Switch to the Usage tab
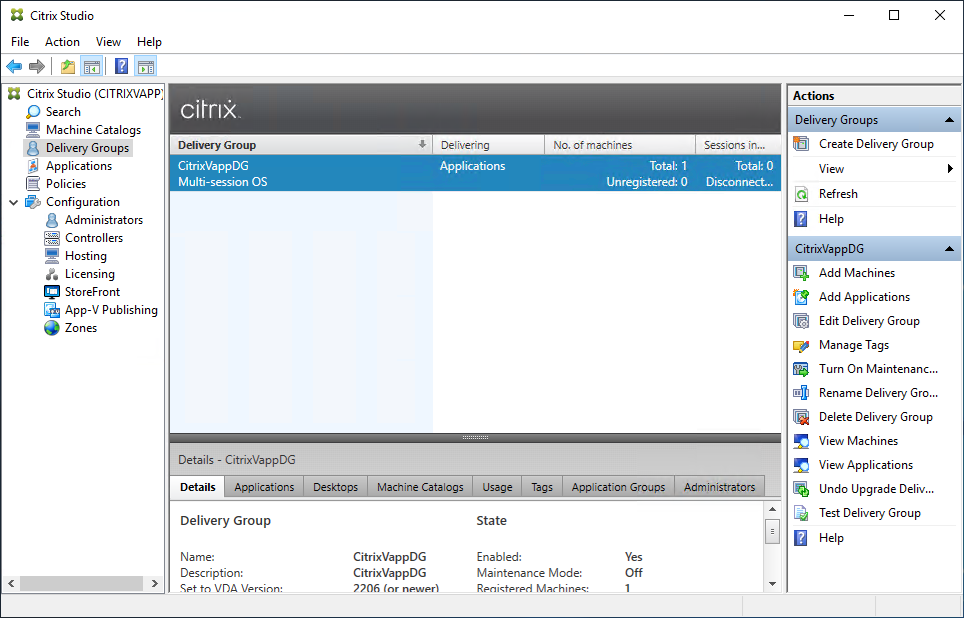964x618 pixels. (497, 486)
